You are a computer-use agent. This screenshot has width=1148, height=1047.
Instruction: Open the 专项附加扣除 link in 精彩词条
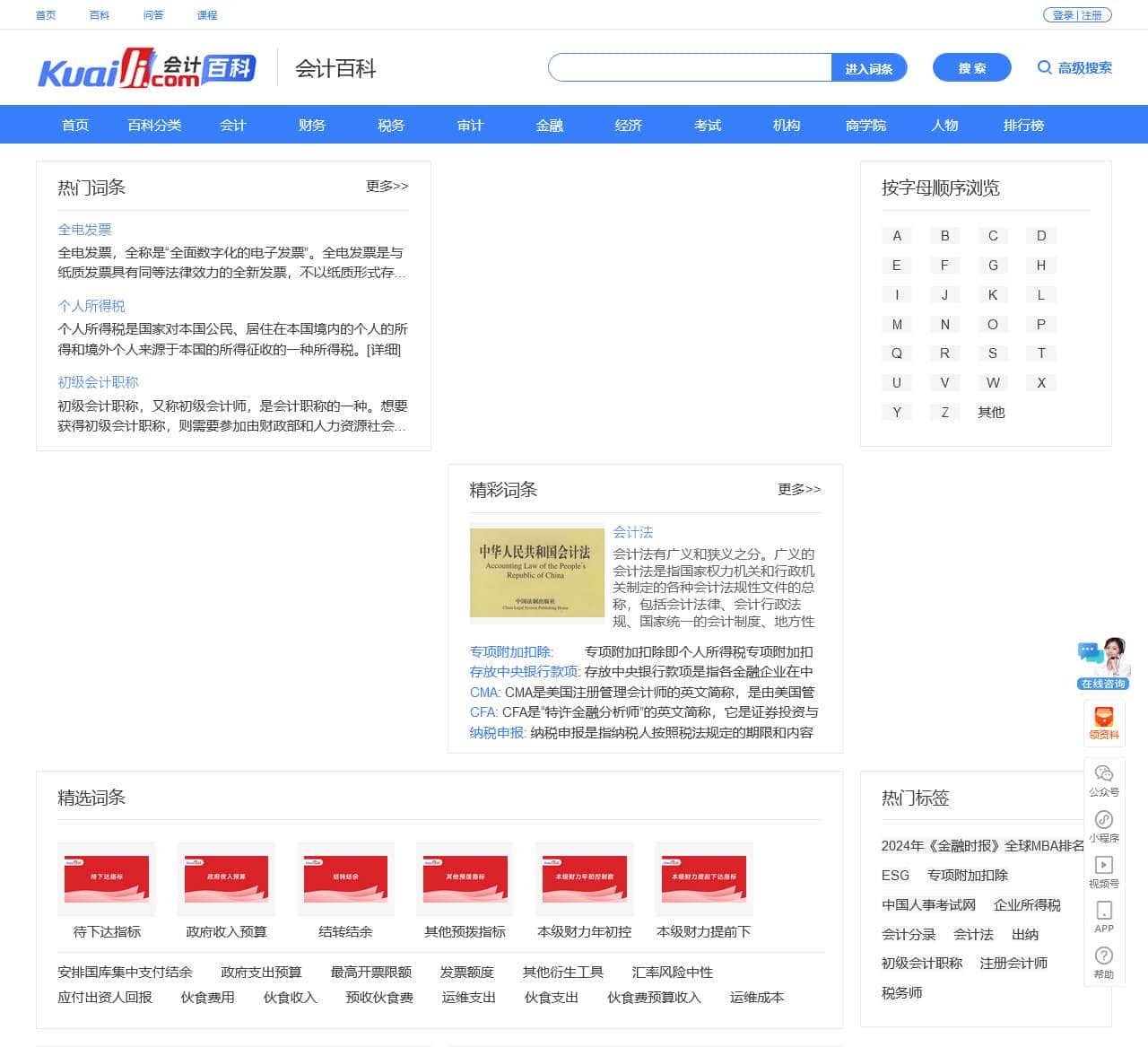(x=512, y=651)
